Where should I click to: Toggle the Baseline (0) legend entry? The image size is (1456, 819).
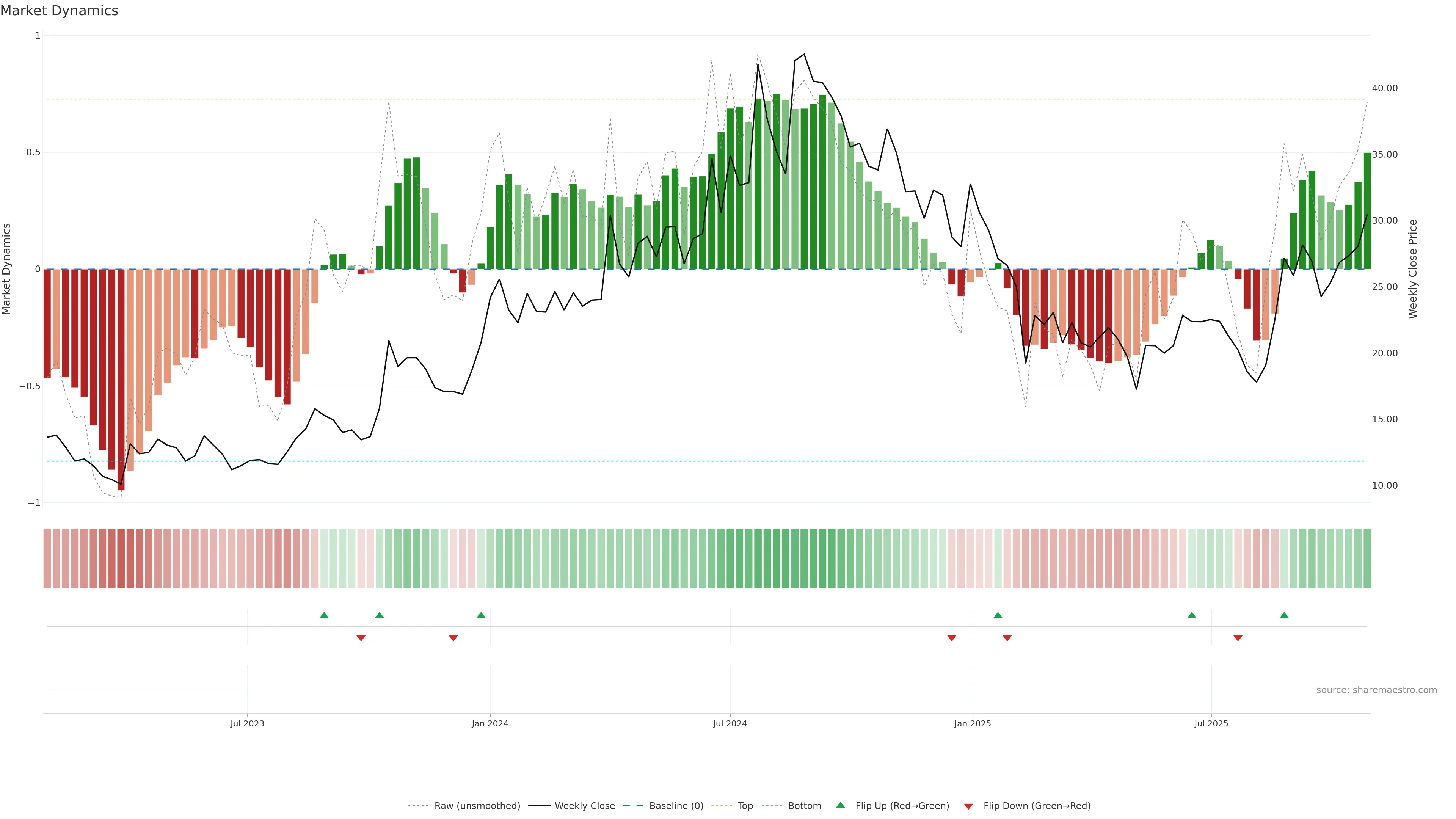676,806
